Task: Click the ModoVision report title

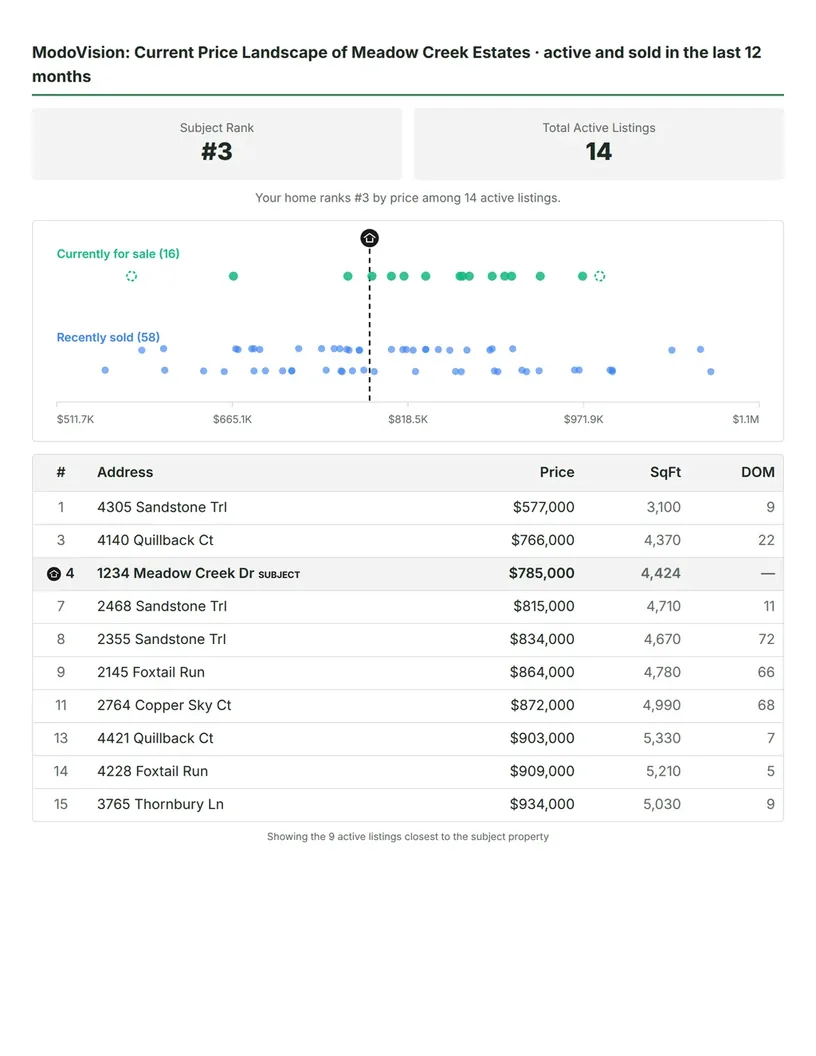Action: [397, 64]
